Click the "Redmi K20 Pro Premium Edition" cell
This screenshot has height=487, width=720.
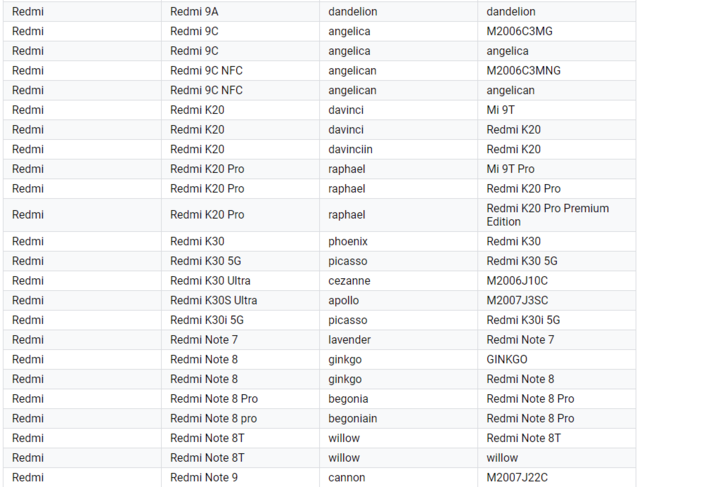[x=547, y=215]
